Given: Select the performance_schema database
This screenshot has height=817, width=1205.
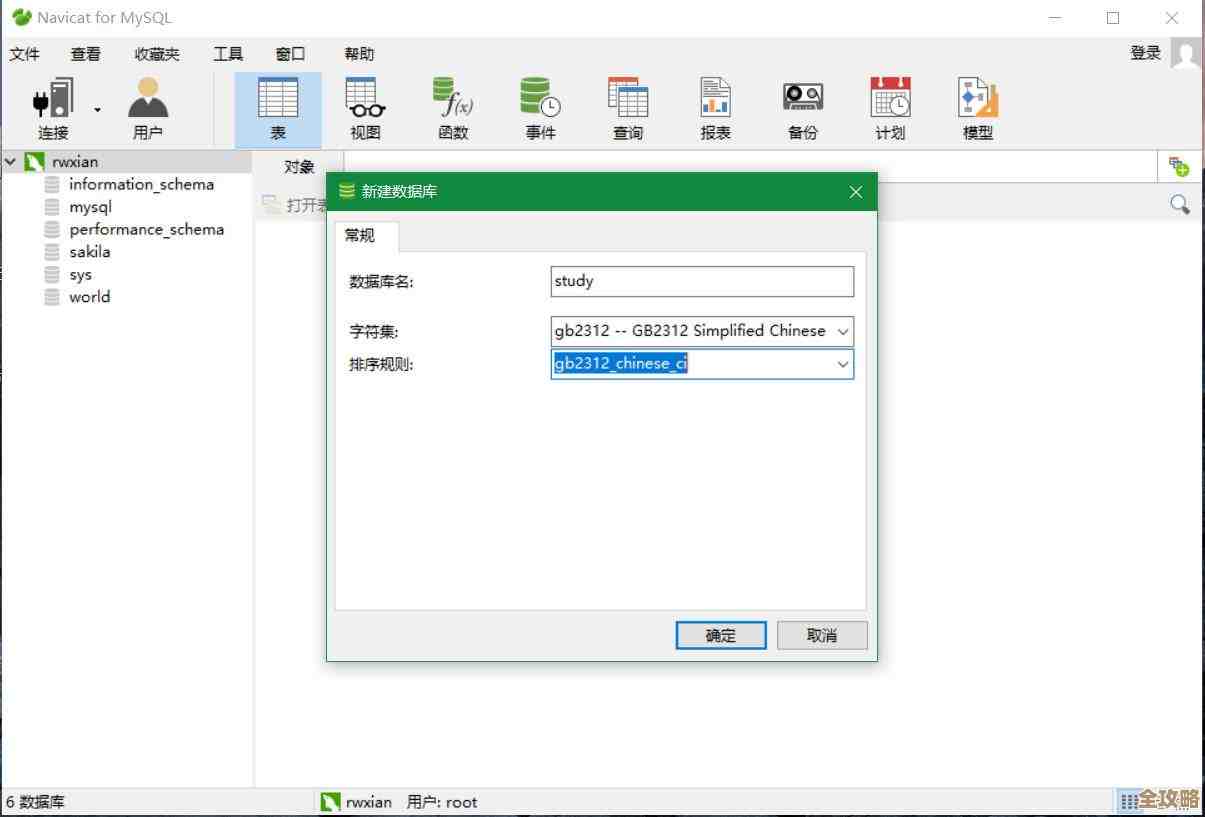Looking at the screenshot, I should point(146,229).
